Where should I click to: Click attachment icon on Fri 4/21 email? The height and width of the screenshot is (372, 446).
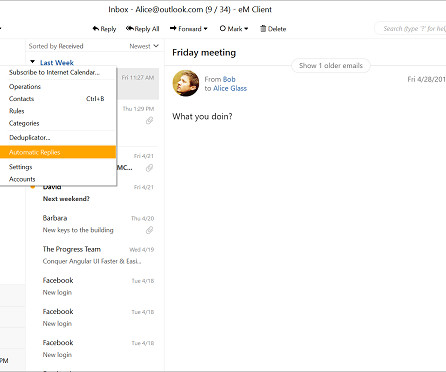(x=149, y=168)
